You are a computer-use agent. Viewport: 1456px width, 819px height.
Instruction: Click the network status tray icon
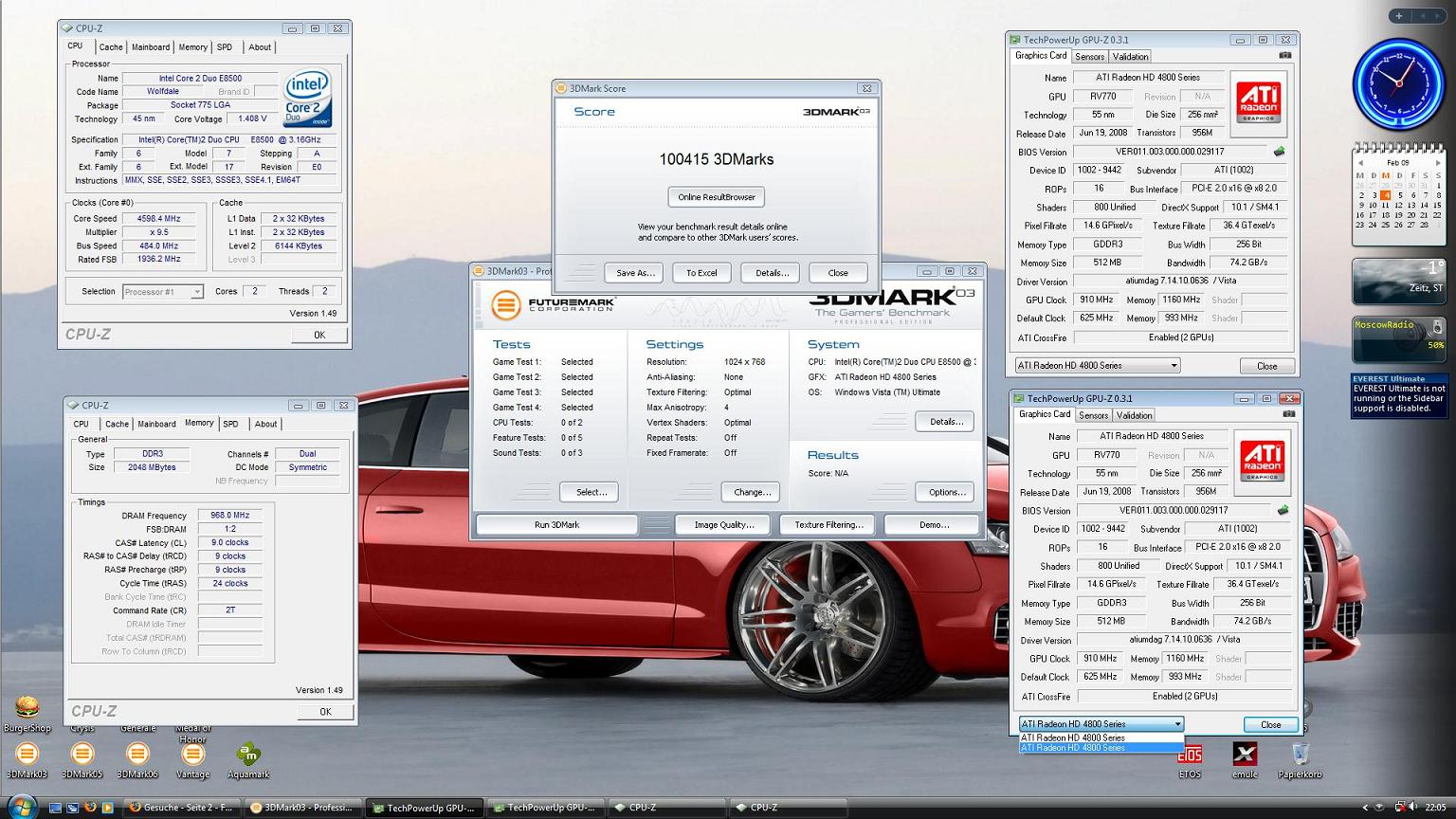pos(1399,808)
